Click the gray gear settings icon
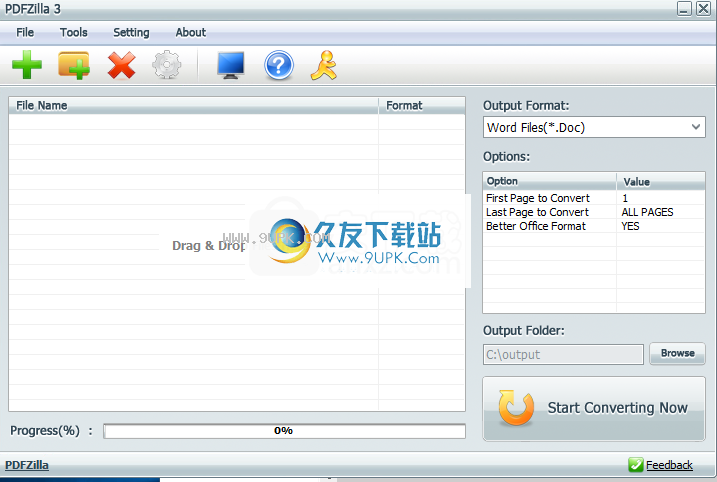The width and height of the screenshot is (717, 482). 167,65
